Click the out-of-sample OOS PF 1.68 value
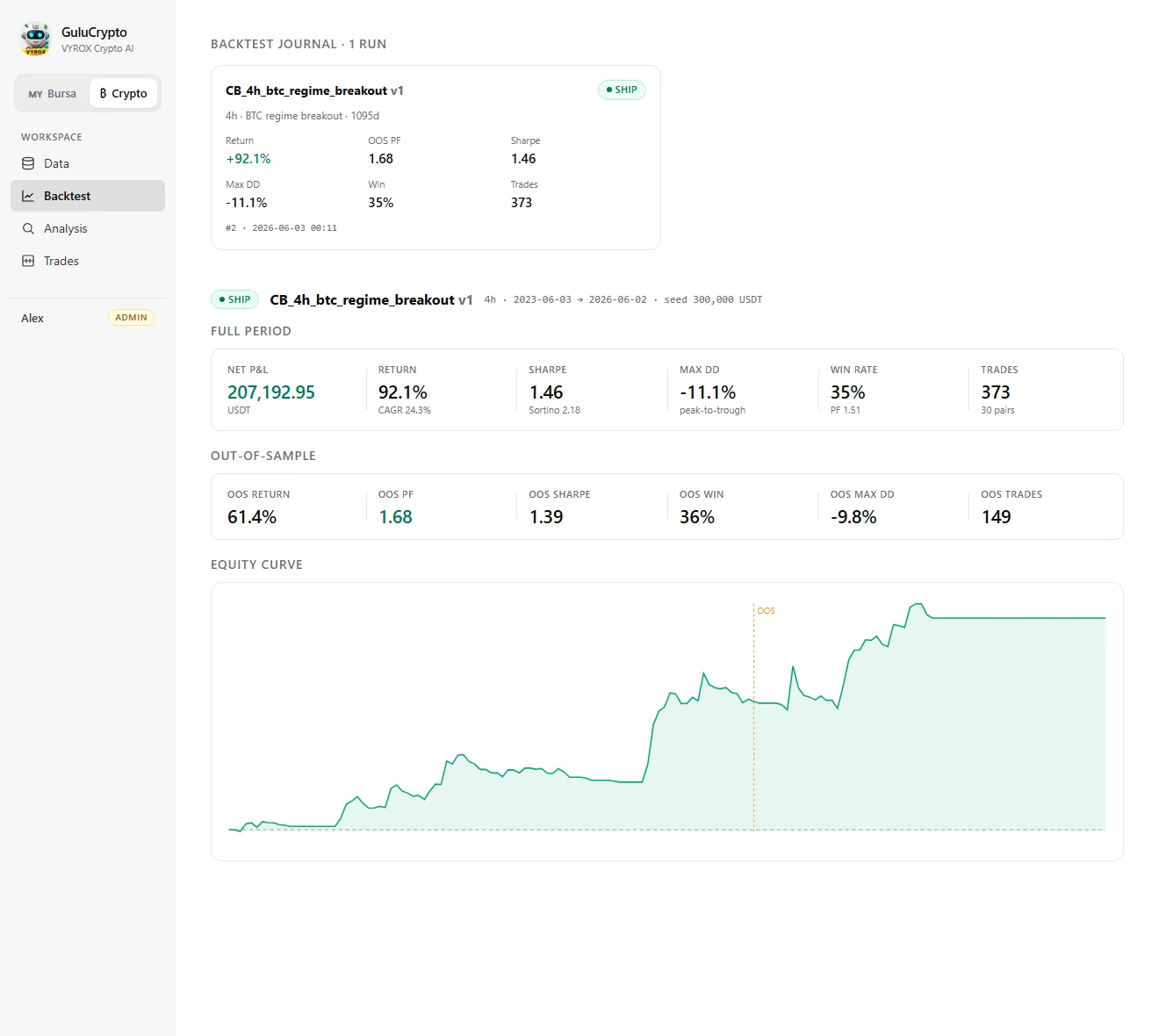Screen dimensions: 1159x1036 pyautogui.click(x=395, y=517)
